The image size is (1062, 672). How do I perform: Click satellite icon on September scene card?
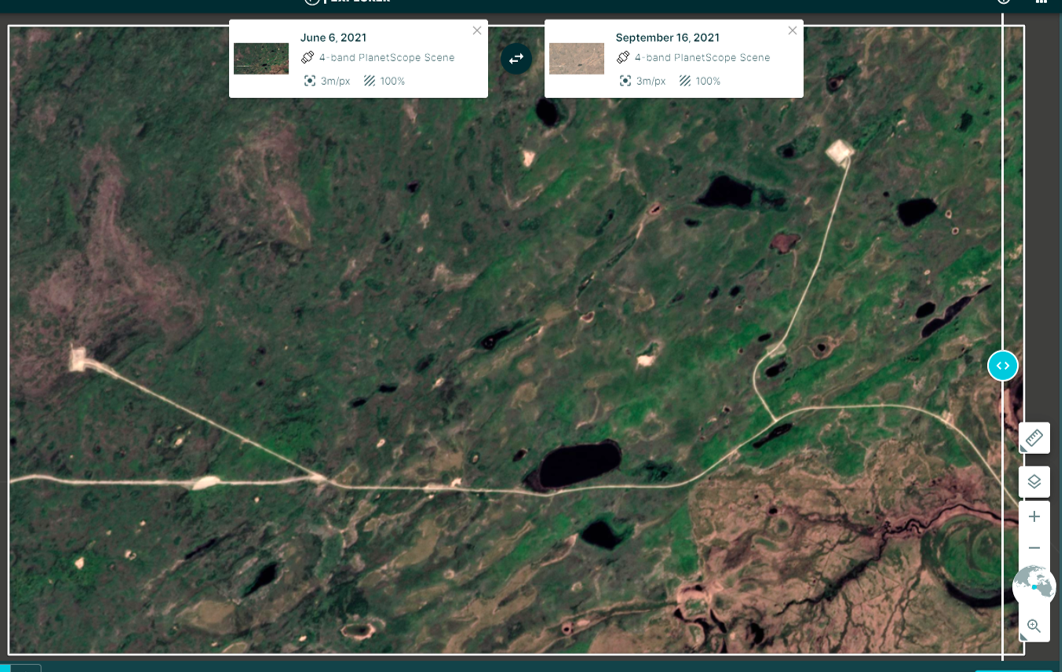(x=623, y=58)
